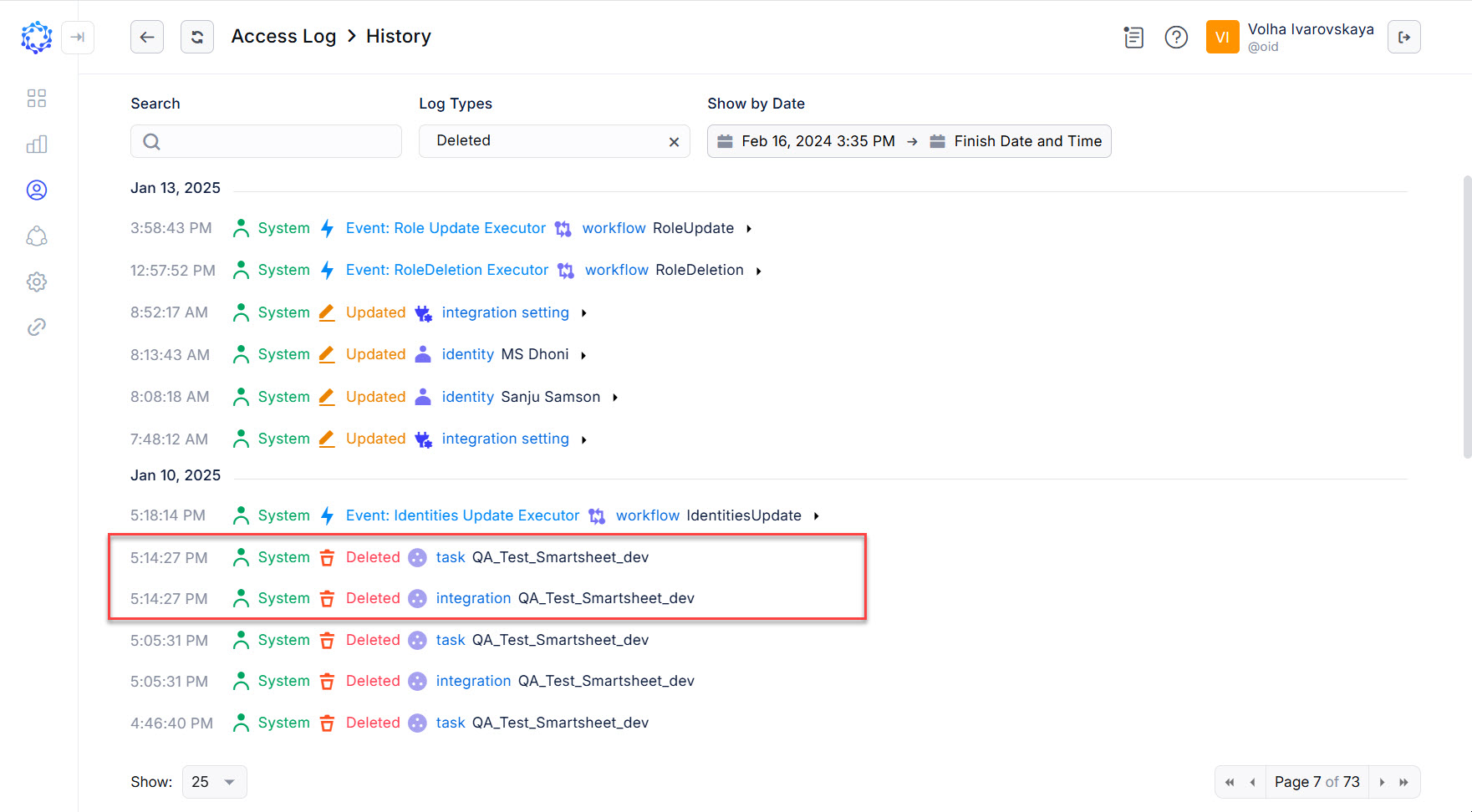Viewport: 1472px width, 812px height.
Task: Click the History breadcrumb label
Action: coord(398,36)
